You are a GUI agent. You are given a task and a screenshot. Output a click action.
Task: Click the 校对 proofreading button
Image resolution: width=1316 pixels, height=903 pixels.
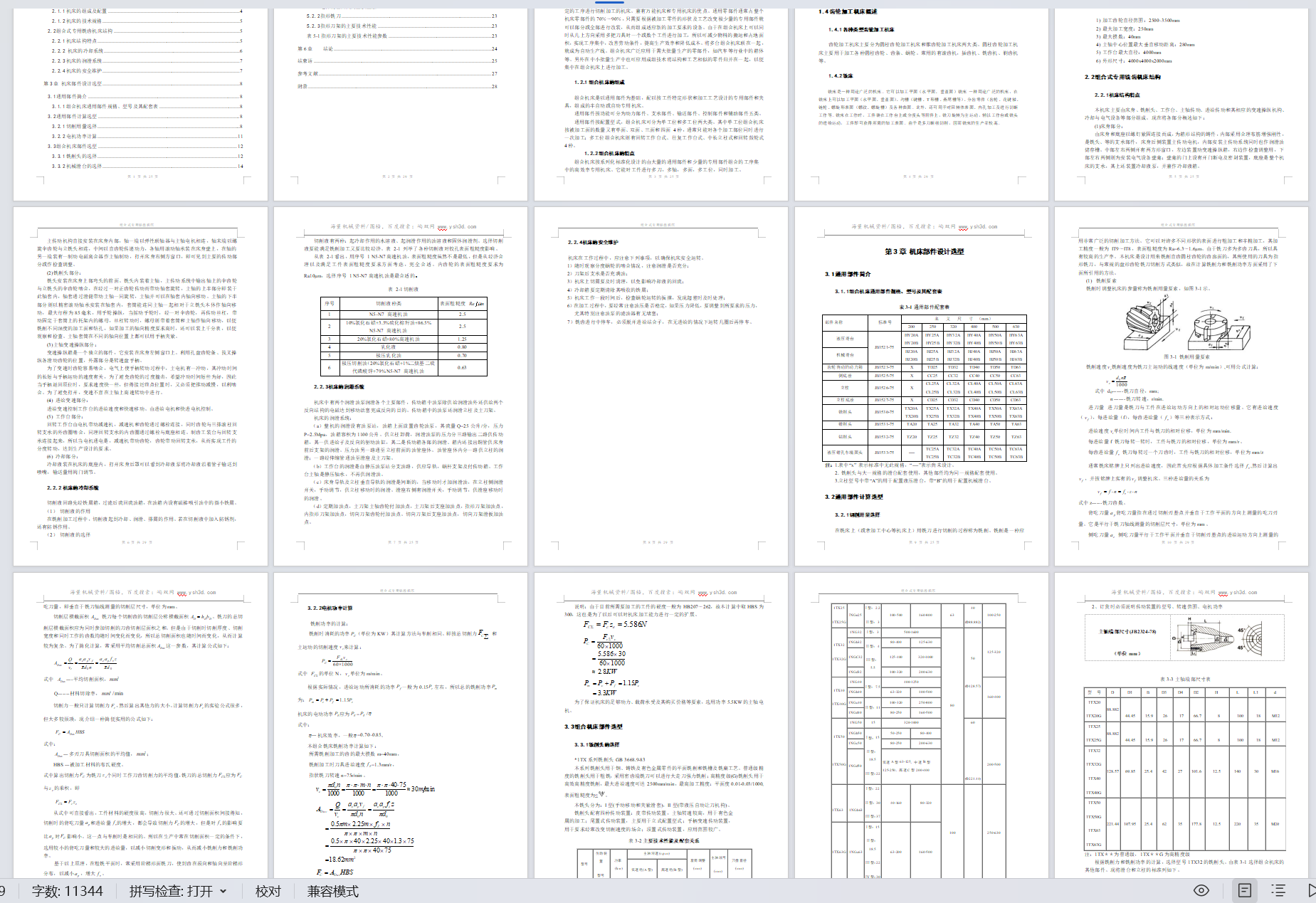pos(268,891)
